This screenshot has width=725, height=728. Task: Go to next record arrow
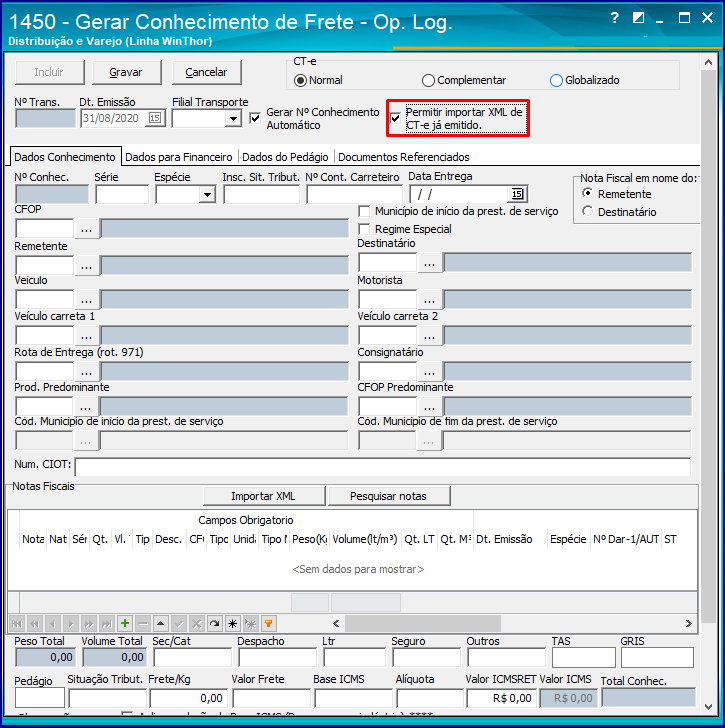pos(71,624)
